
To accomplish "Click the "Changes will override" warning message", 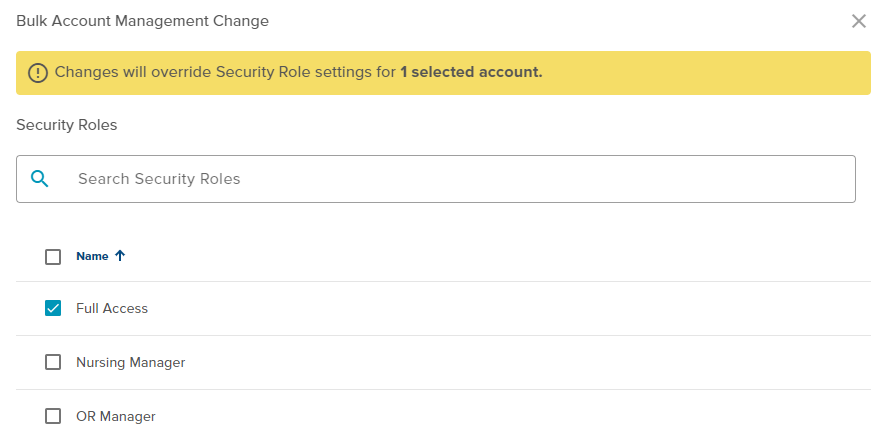I will [225, 72].
